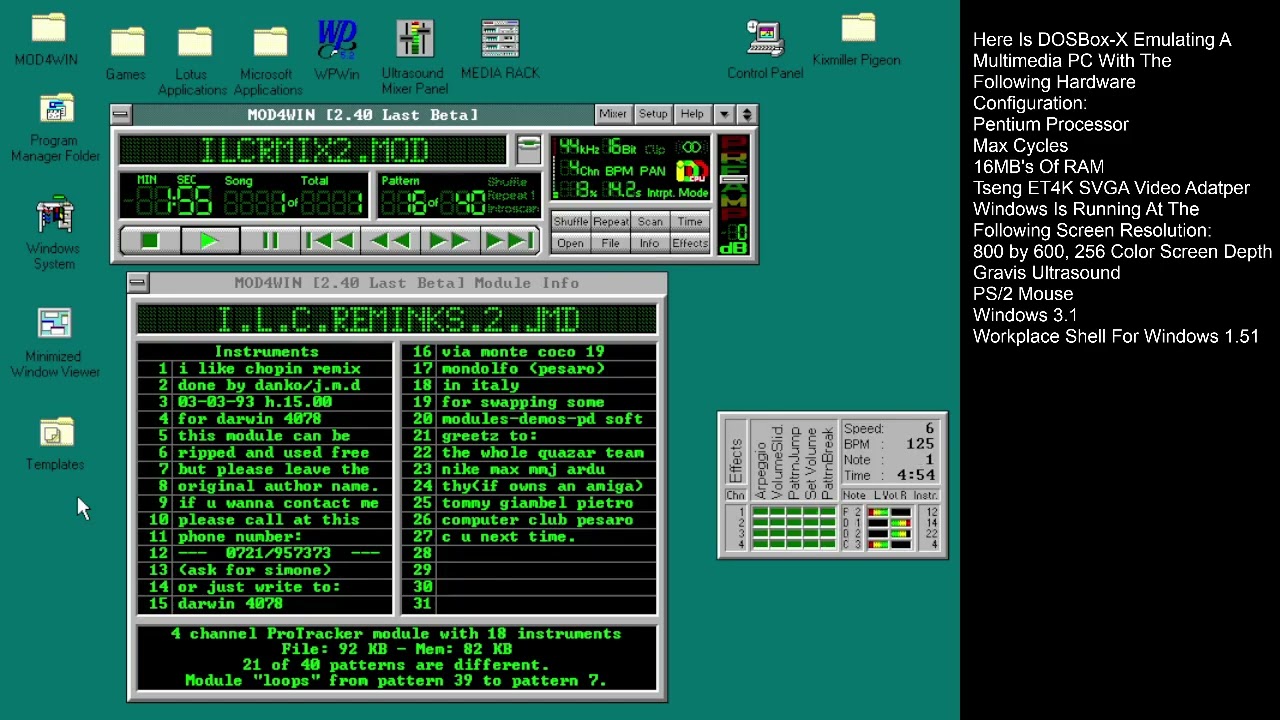This screenshot has height=720, width=1280.
Task: Click the Time 4:54 readout
Action: point(889,476)
